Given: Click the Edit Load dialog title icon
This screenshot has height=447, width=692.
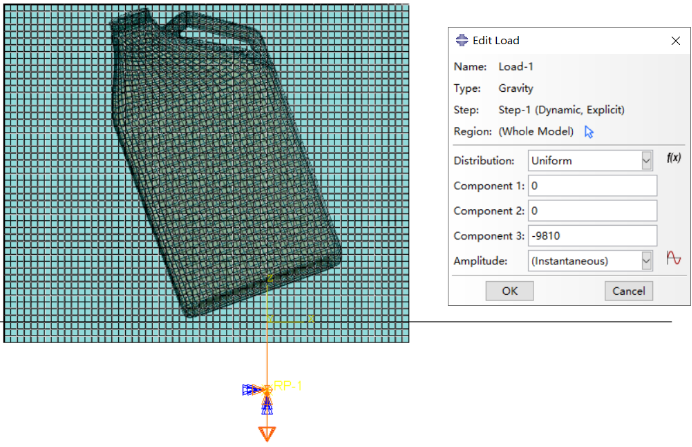Looking at the screenshot, I should 462,40.
